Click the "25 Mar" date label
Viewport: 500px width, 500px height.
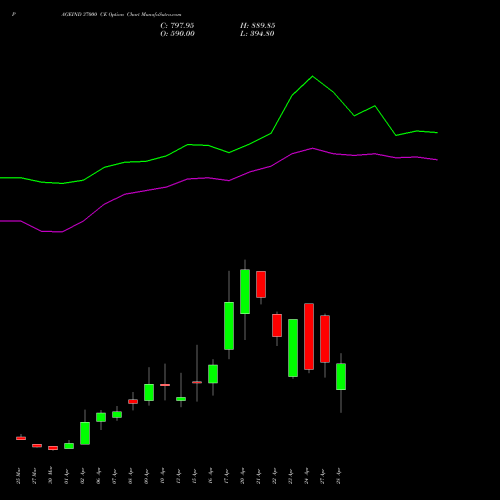[19, 476]
